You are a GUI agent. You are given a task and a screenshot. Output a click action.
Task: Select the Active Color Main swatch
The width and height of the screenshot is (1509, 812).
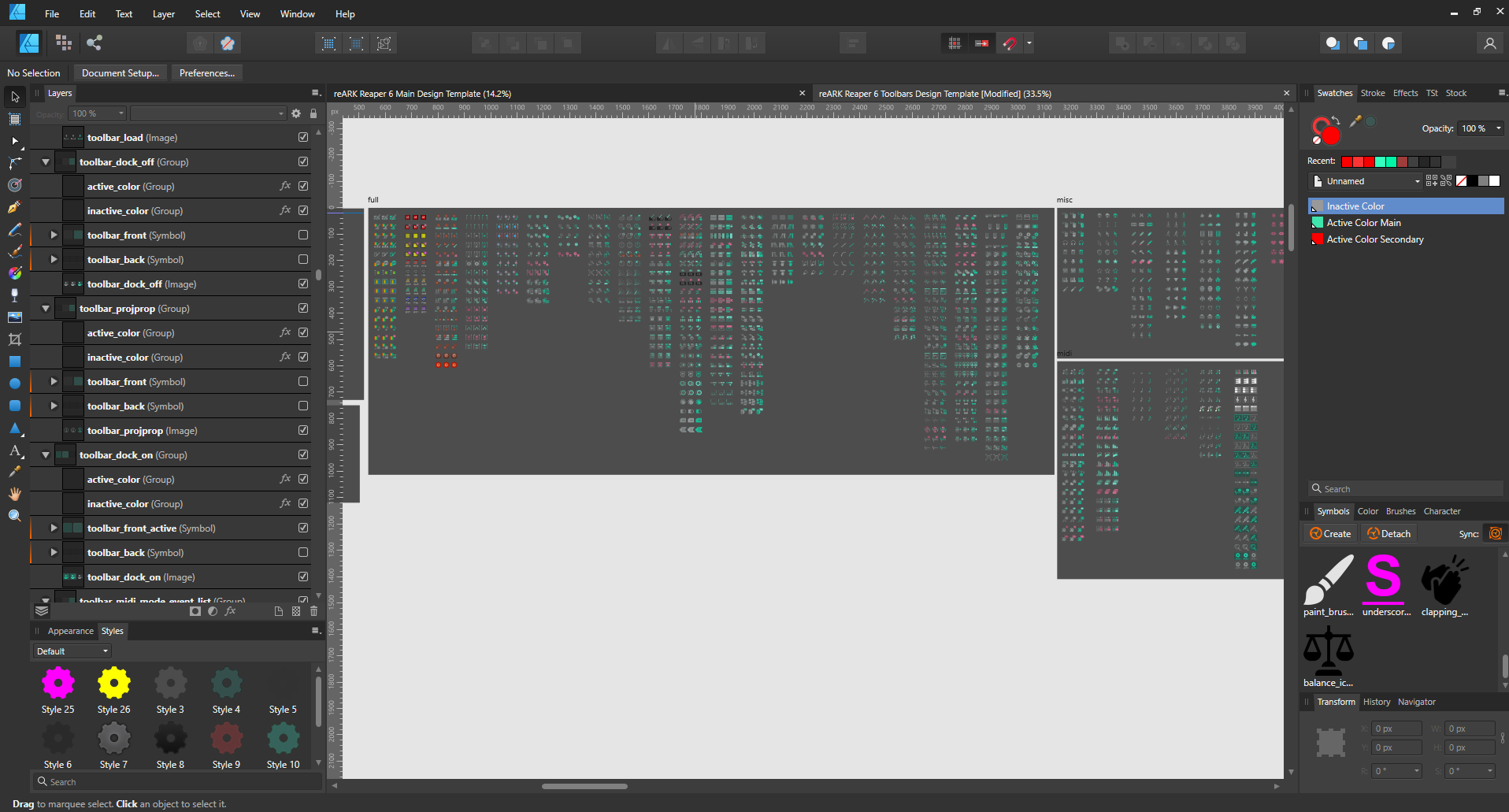1363,223
